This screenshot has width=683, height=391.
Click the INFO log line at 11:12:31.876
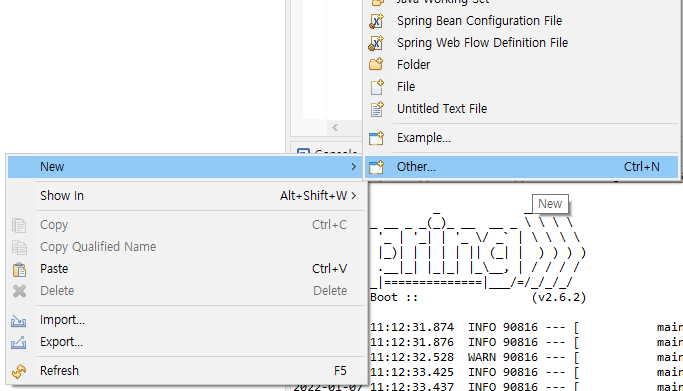(x=526, y=342)
